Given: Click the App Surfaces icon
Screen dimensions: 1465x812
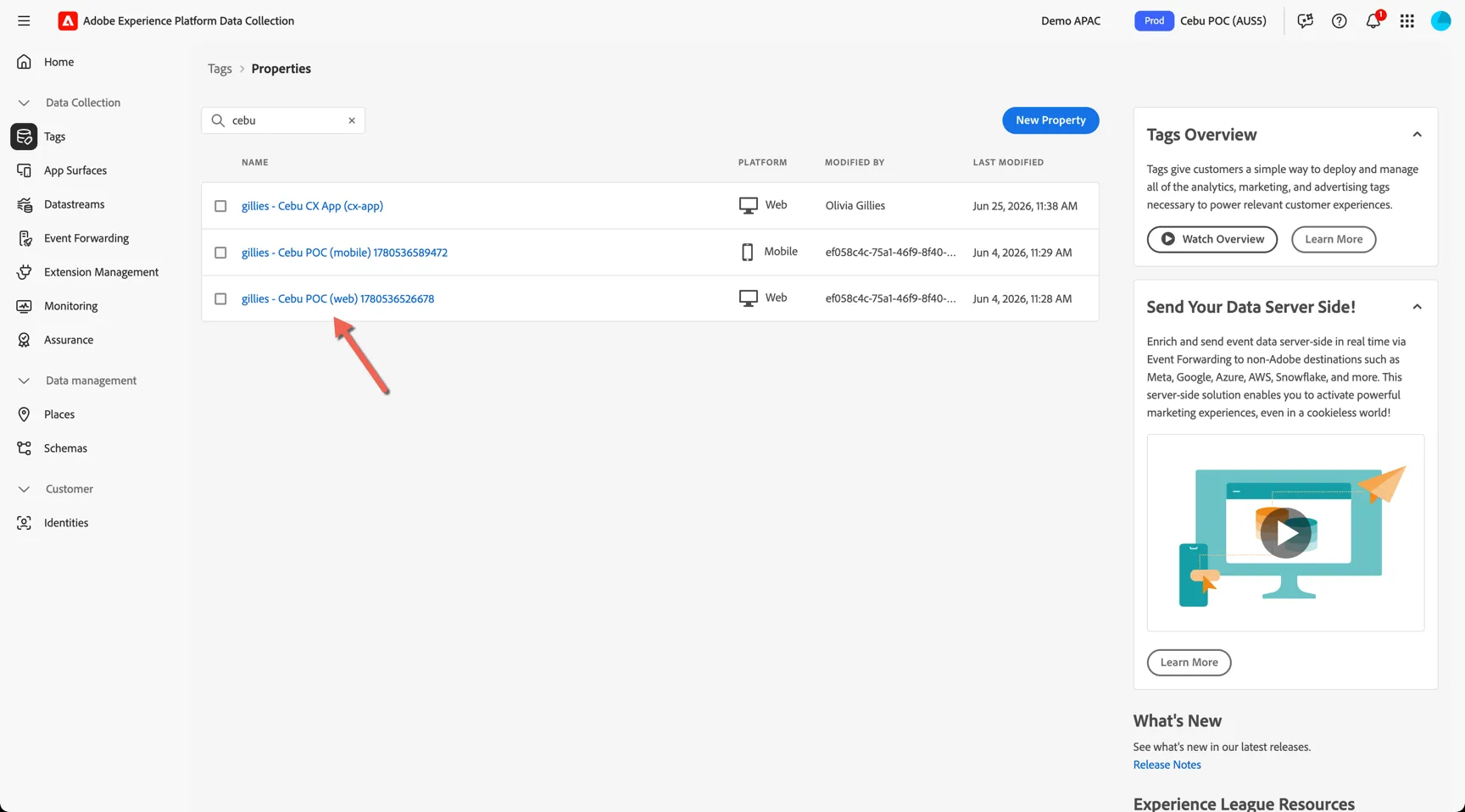Looking at the screenshot, I should click(24, 170).
